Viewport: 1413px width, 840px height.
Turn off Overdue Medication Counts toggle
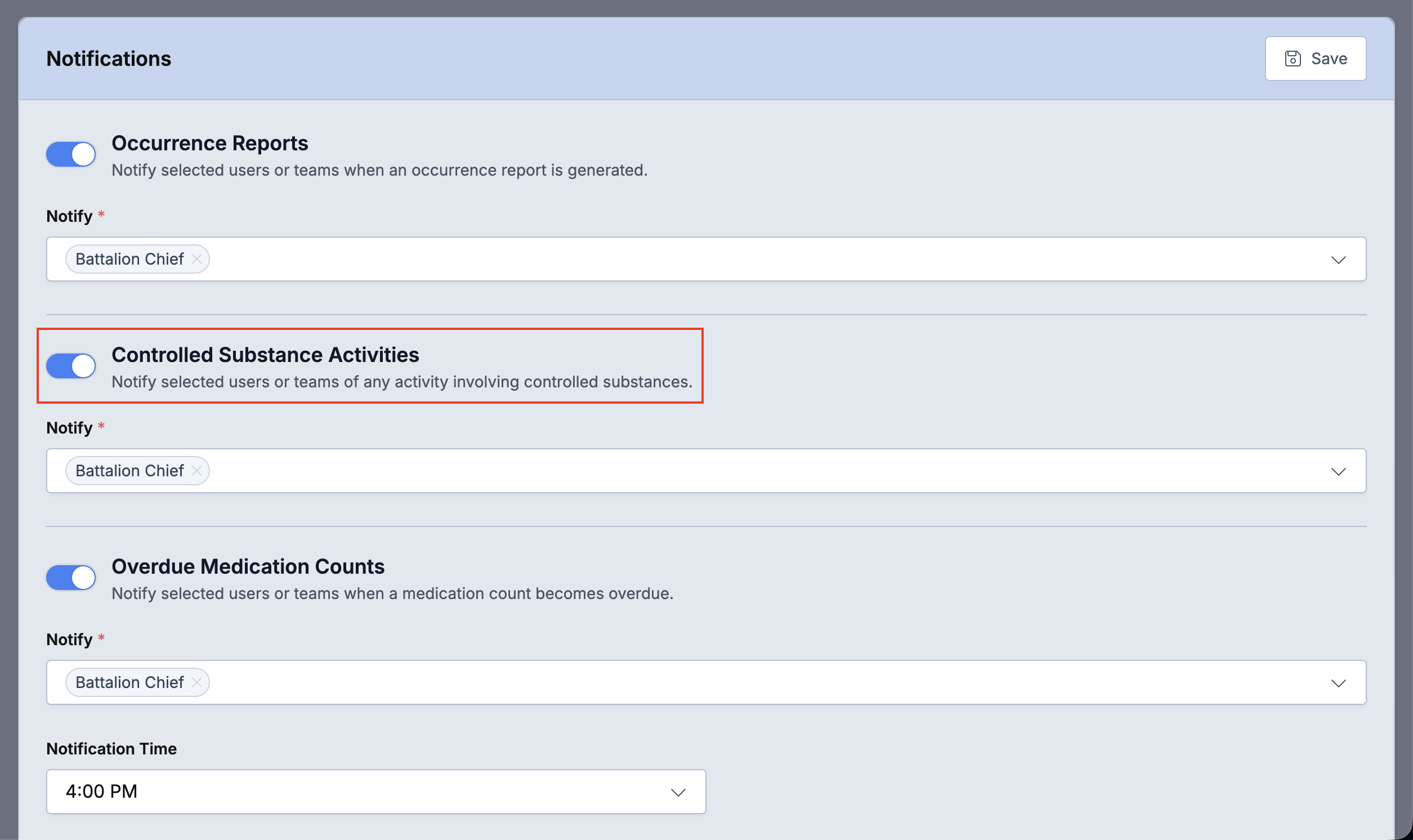(71, 577)
